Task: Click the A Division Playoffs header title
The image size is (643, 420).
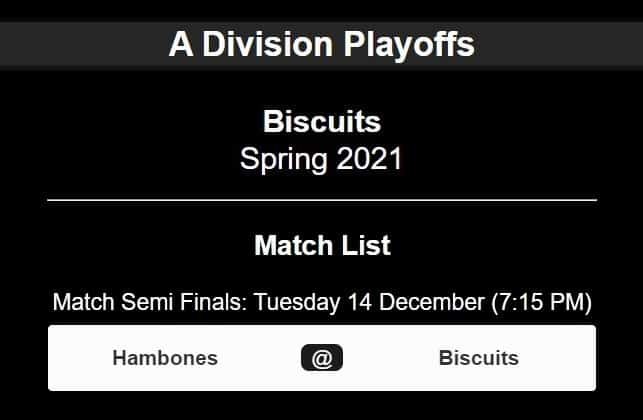Action: coord(322,44)
